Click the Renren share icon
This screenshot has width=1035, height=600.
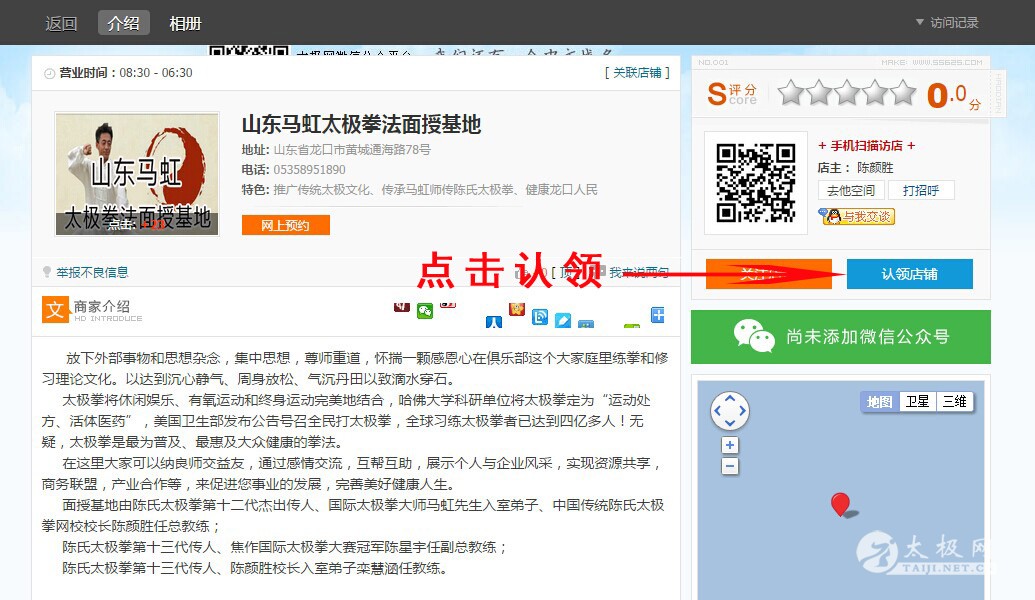tap(494, 323)
